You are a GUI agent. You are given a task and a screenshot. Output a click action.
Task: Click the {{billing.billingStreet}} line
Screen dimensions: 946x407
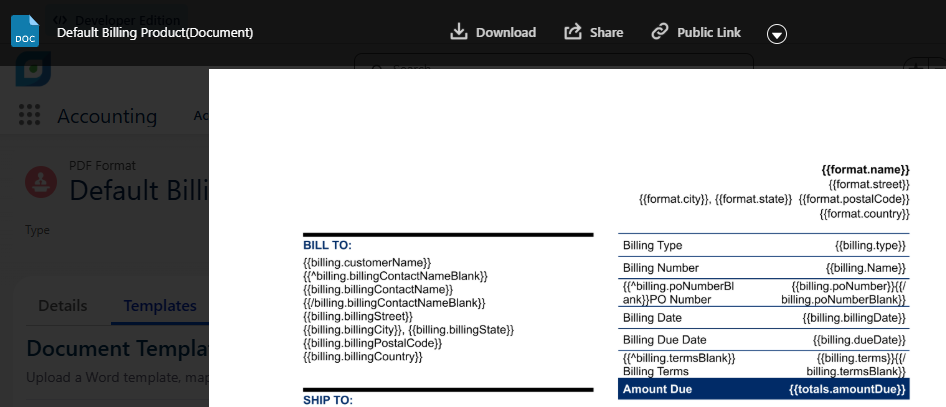tap(358, 316)
